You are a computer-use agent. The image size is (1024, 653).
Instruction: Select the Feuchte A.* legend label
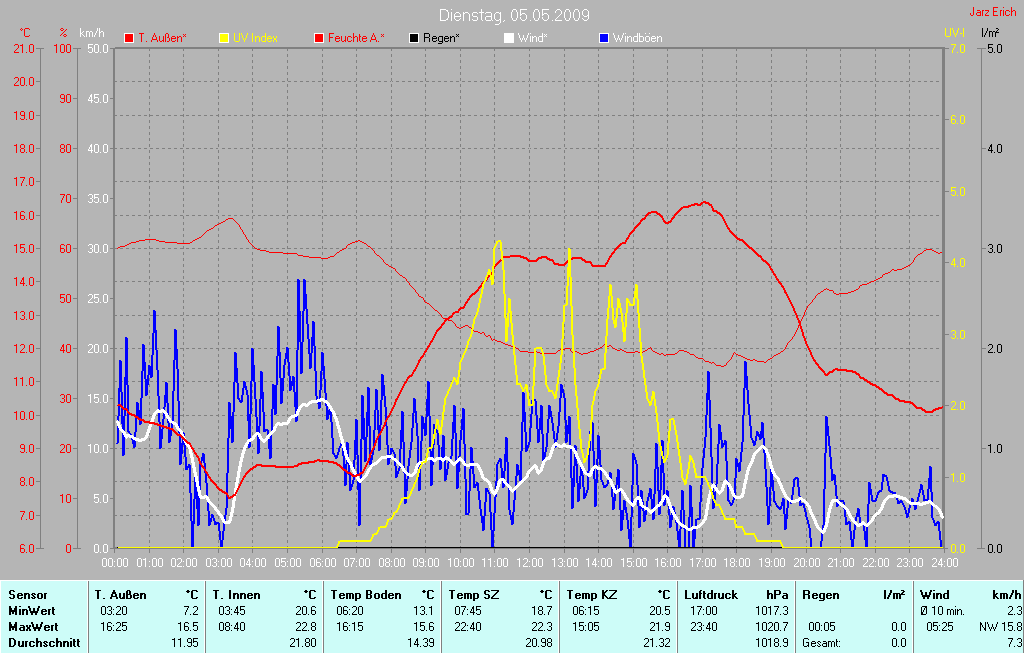[x=356, y=38]
